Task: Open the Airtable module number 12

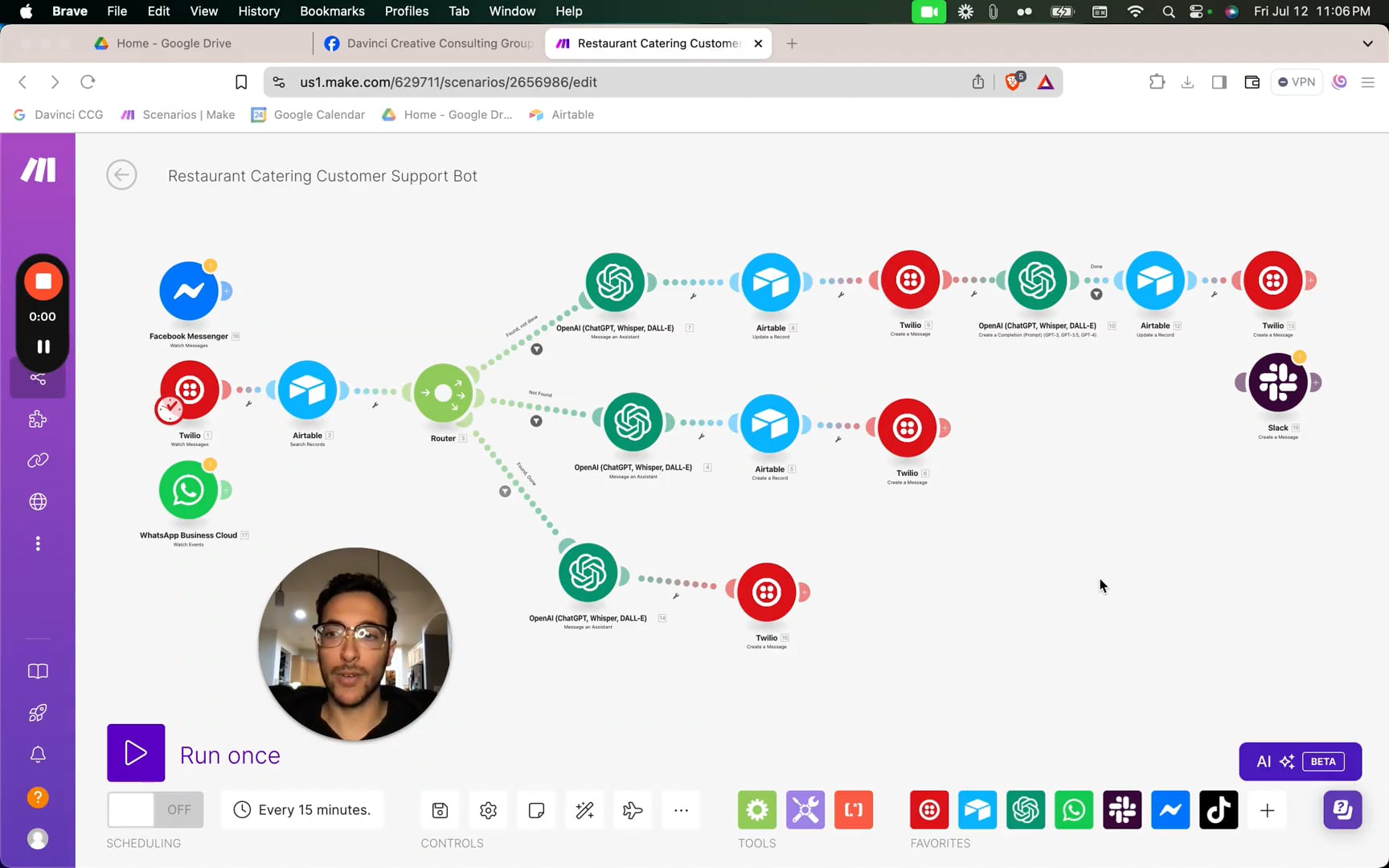Action: tap(1155, 280)
